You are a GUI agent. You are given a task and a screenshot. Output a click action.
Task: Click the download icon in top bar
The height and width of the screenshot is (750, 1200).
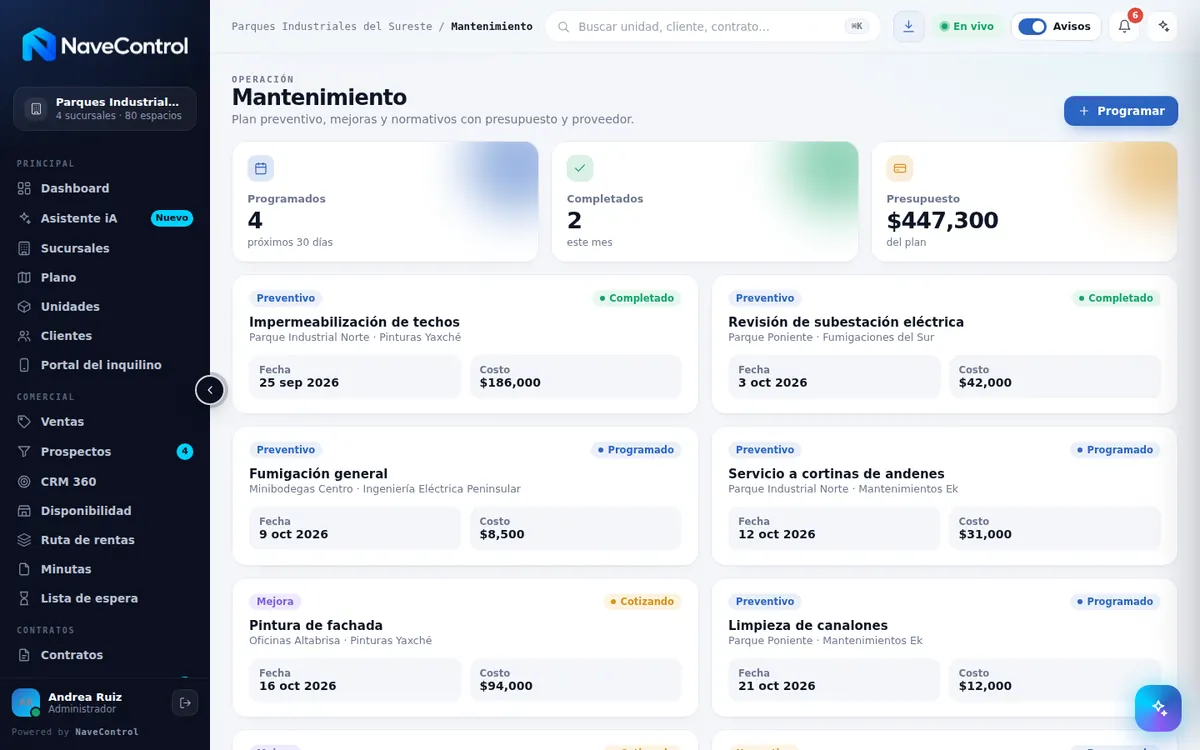click(908, 26)
